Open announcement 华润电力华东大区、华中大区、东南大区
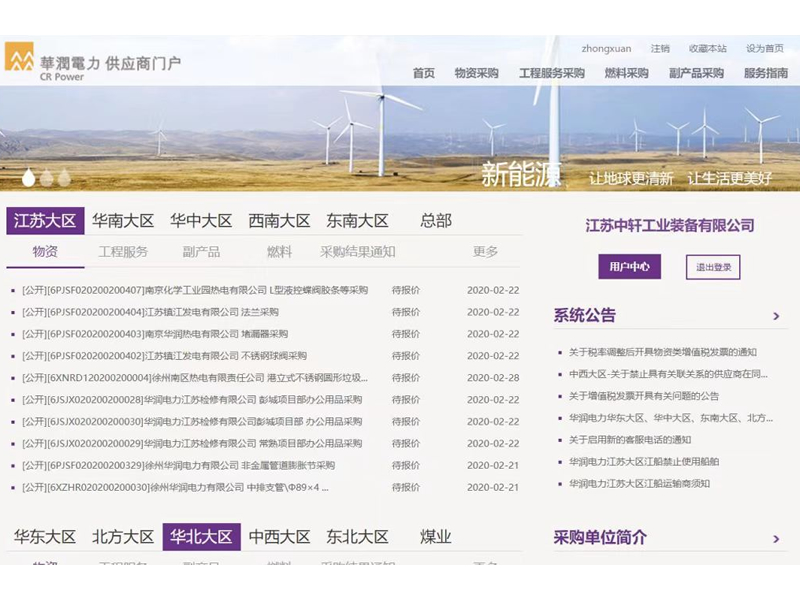 tap(671, 418)
